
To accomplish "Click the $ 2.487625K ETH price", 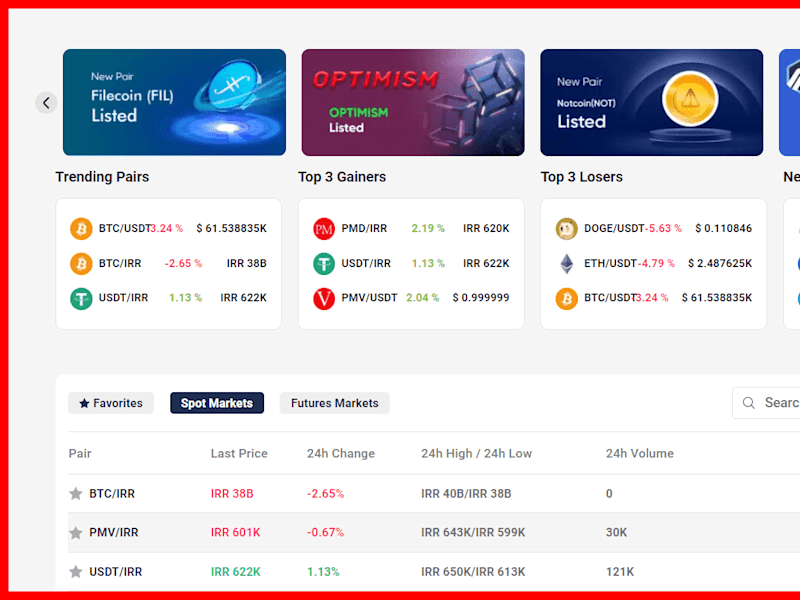I will [720, 263].
